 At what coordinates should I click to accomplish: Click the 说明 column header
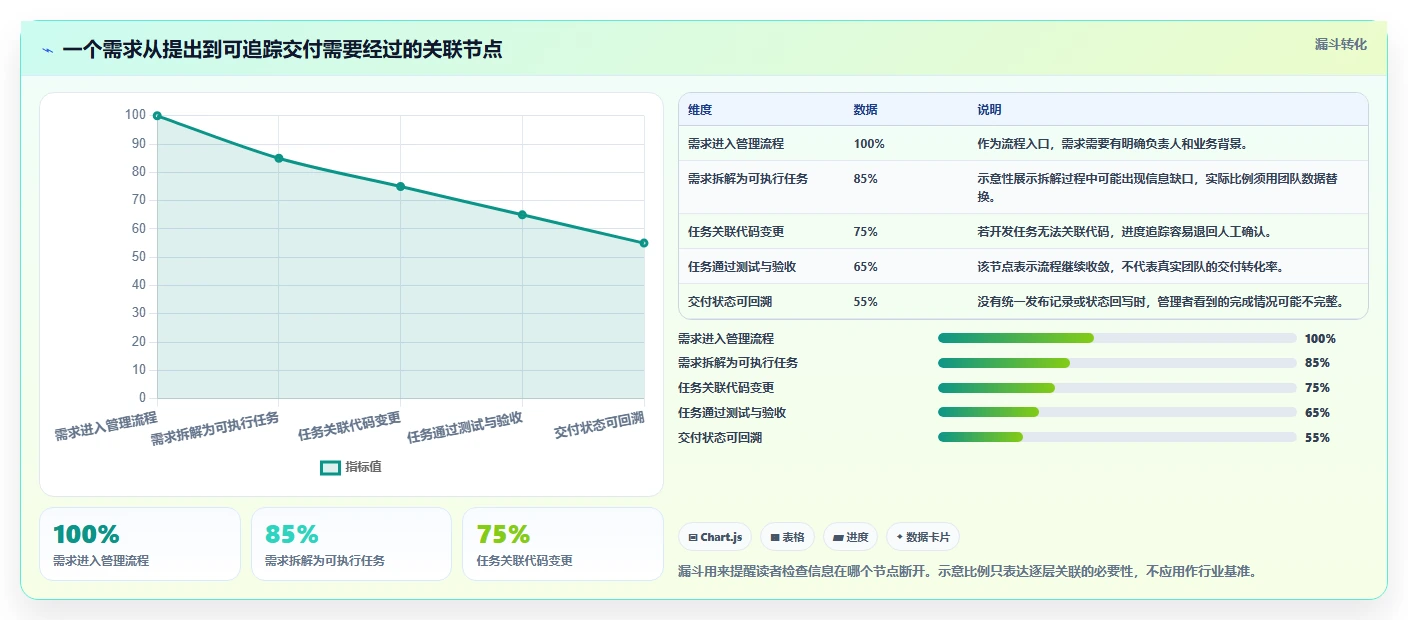coord(989,110)
